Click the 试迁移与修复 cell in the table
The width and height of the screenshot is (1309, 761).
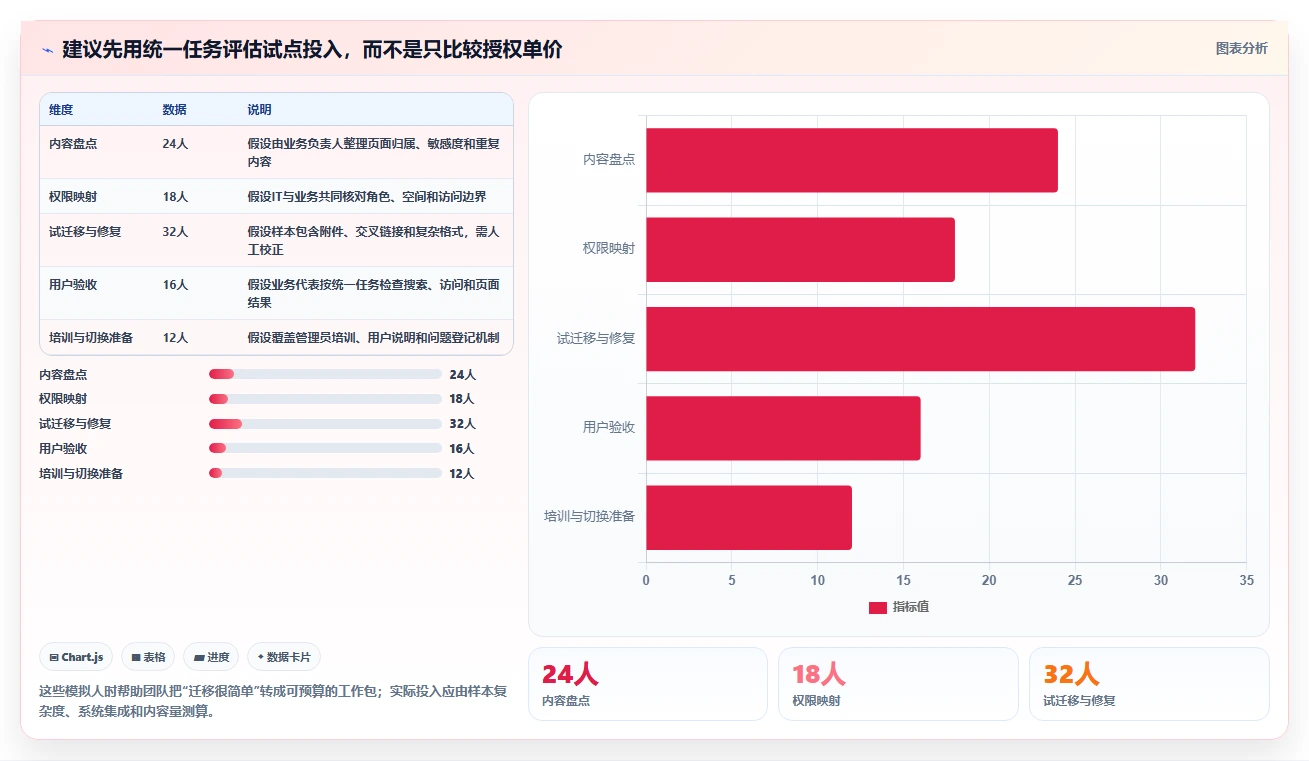click(x=85, y=232)
